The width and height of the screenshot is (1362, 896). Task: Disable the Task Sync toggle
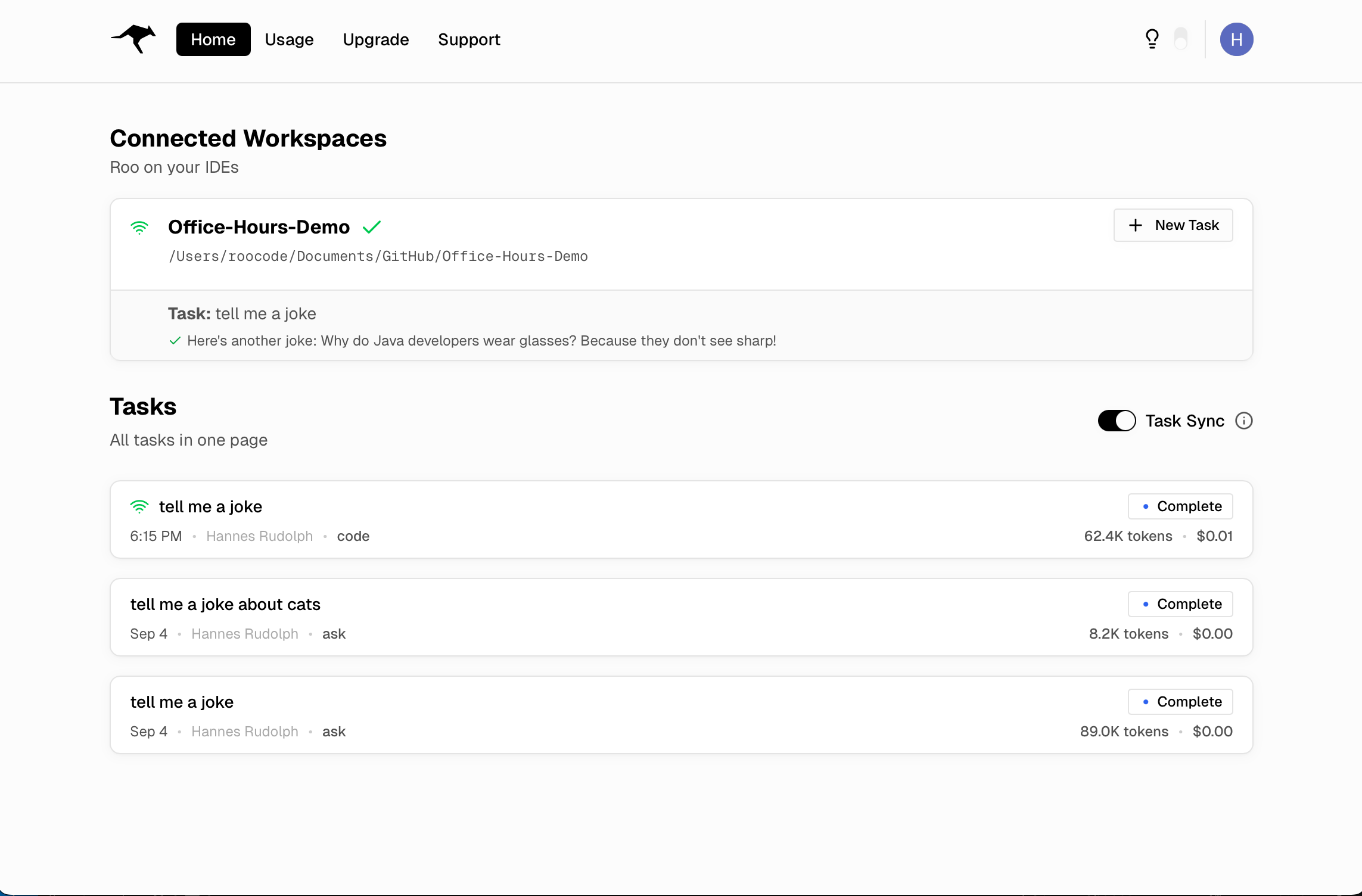point(1116,421)
